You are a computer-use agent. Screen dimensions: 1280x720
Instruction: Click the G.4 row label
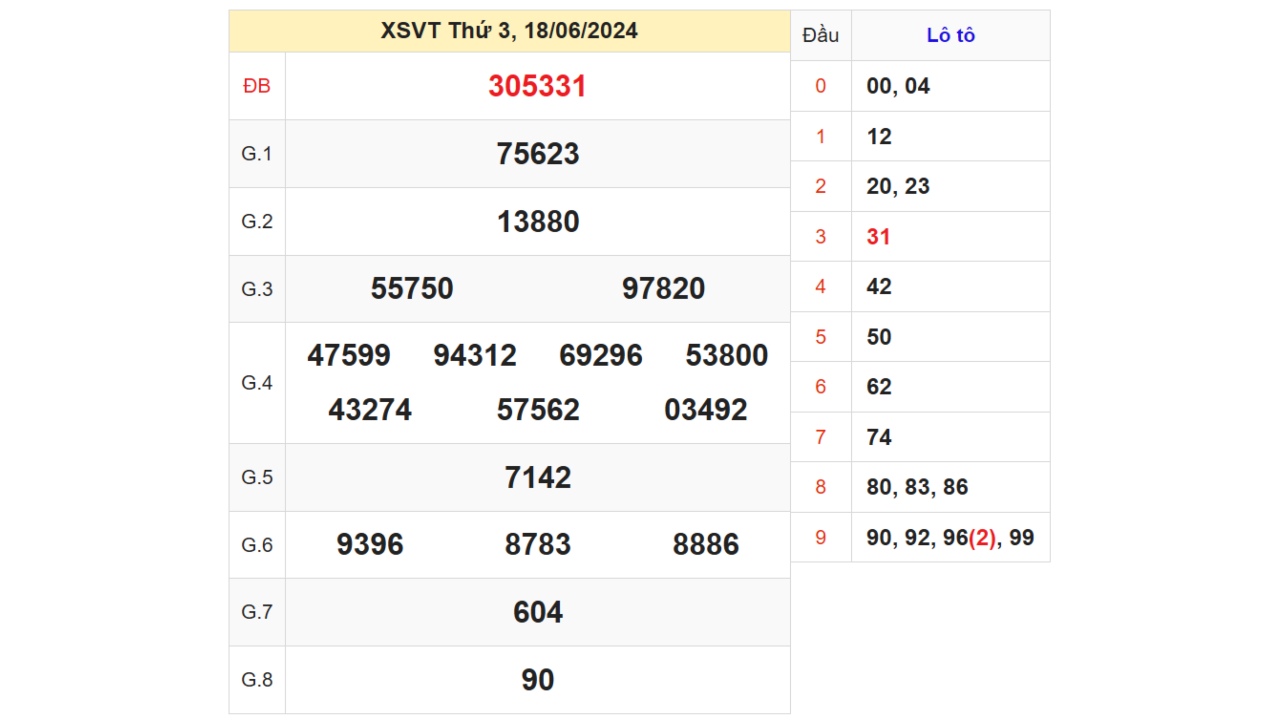coord(257,383)
